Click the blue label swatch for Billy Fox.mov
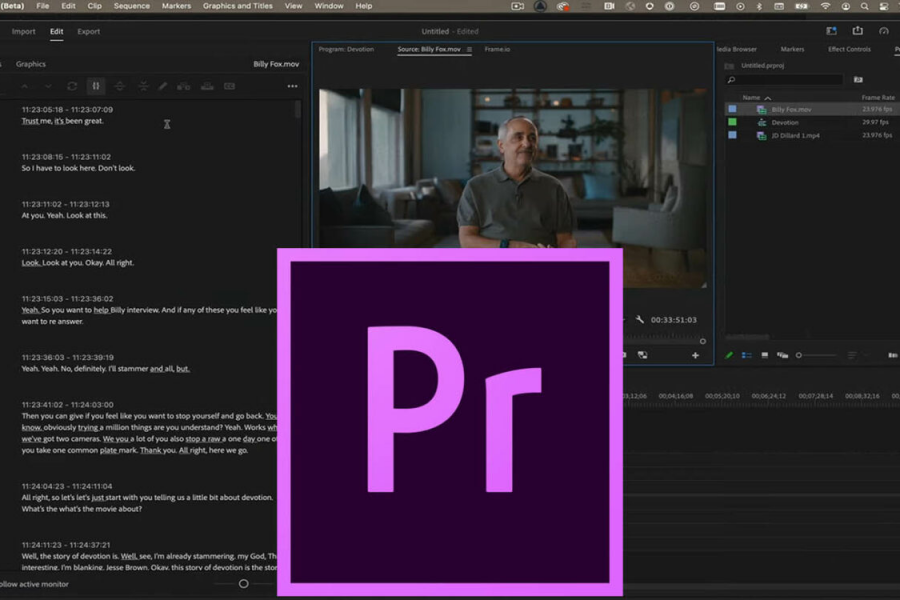This screenshot has width=900, height=600. coord(732,109)
